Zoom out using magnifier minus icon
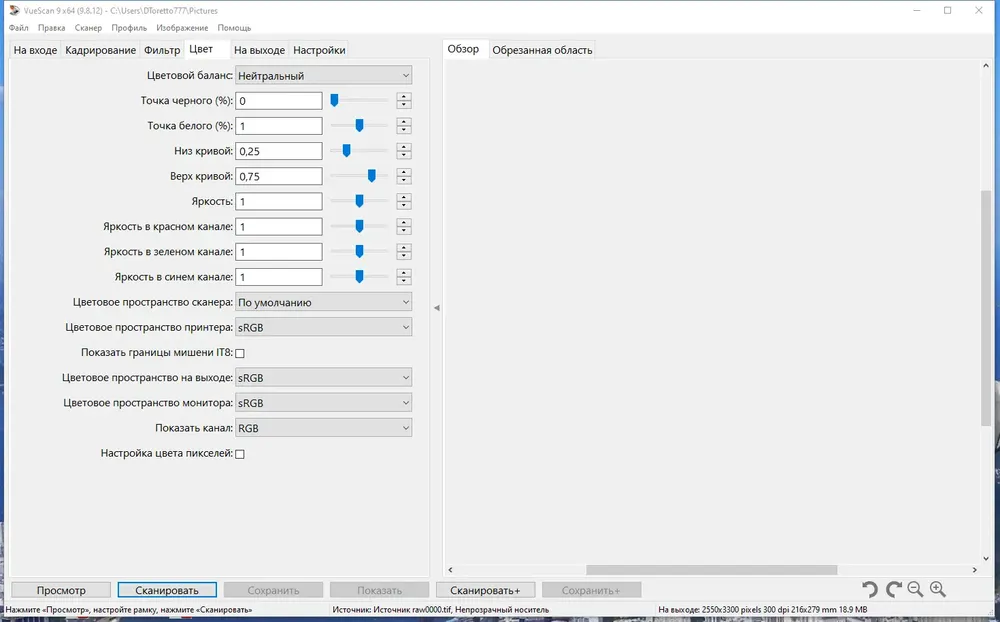This screenshot has width=1000, height=622. click(915, 589)
